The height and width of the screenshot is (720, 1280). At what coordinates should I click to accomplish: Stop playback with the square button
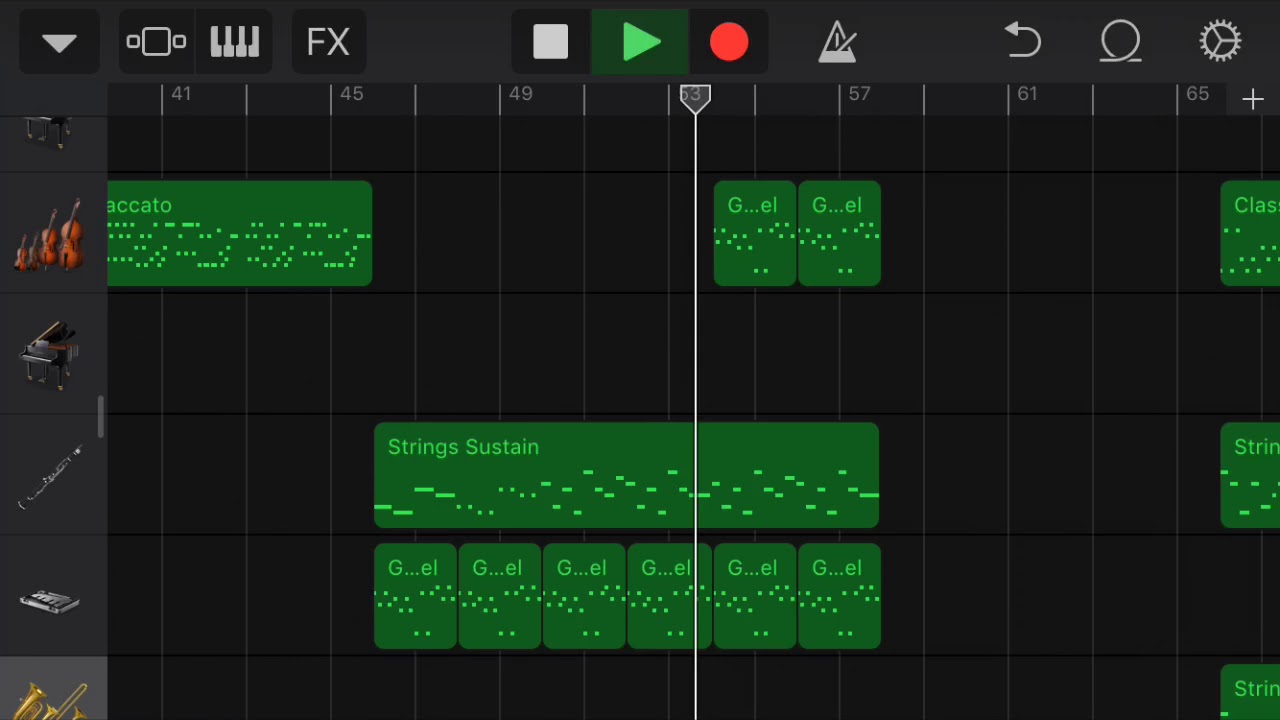point(551,42)
